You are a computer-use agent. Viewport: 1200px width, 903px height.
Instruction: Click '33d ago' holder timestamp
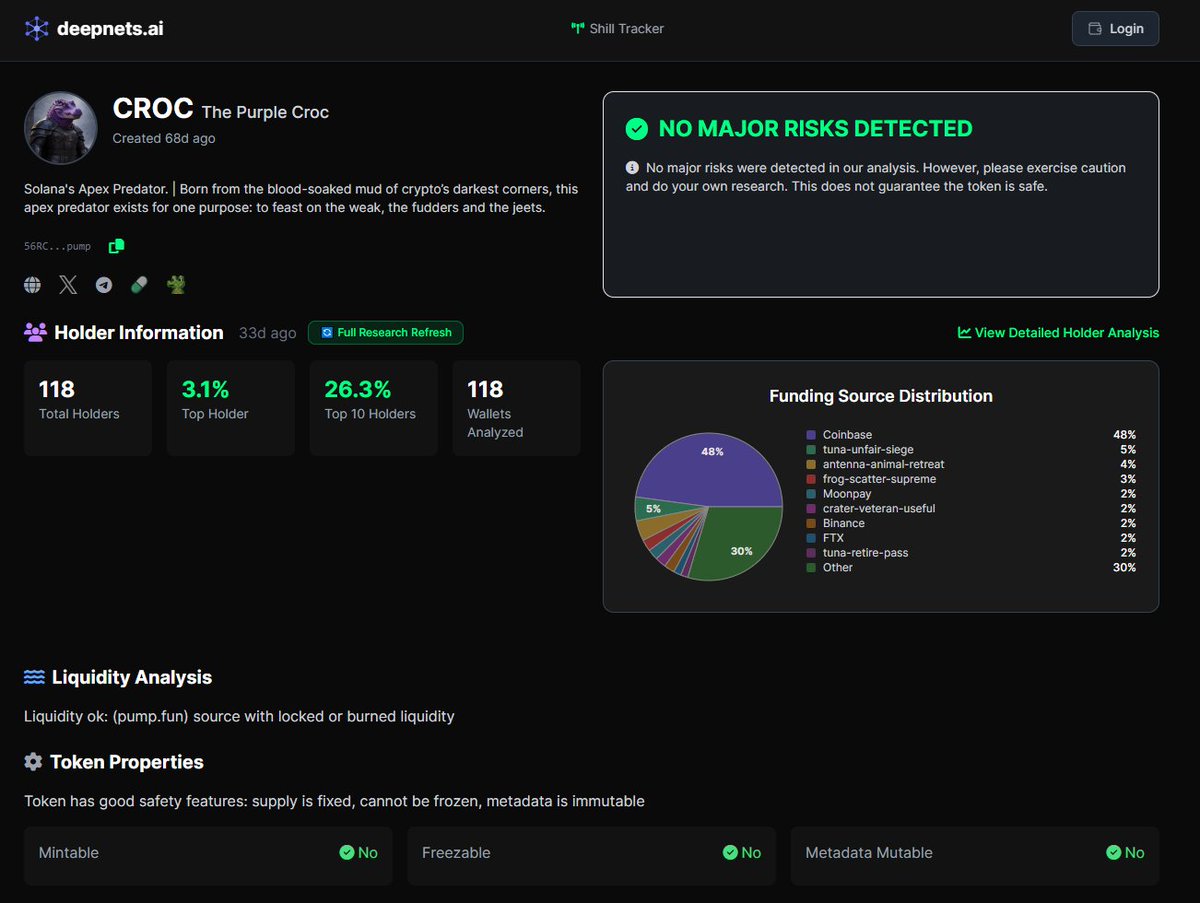click(x=267, y=333)
